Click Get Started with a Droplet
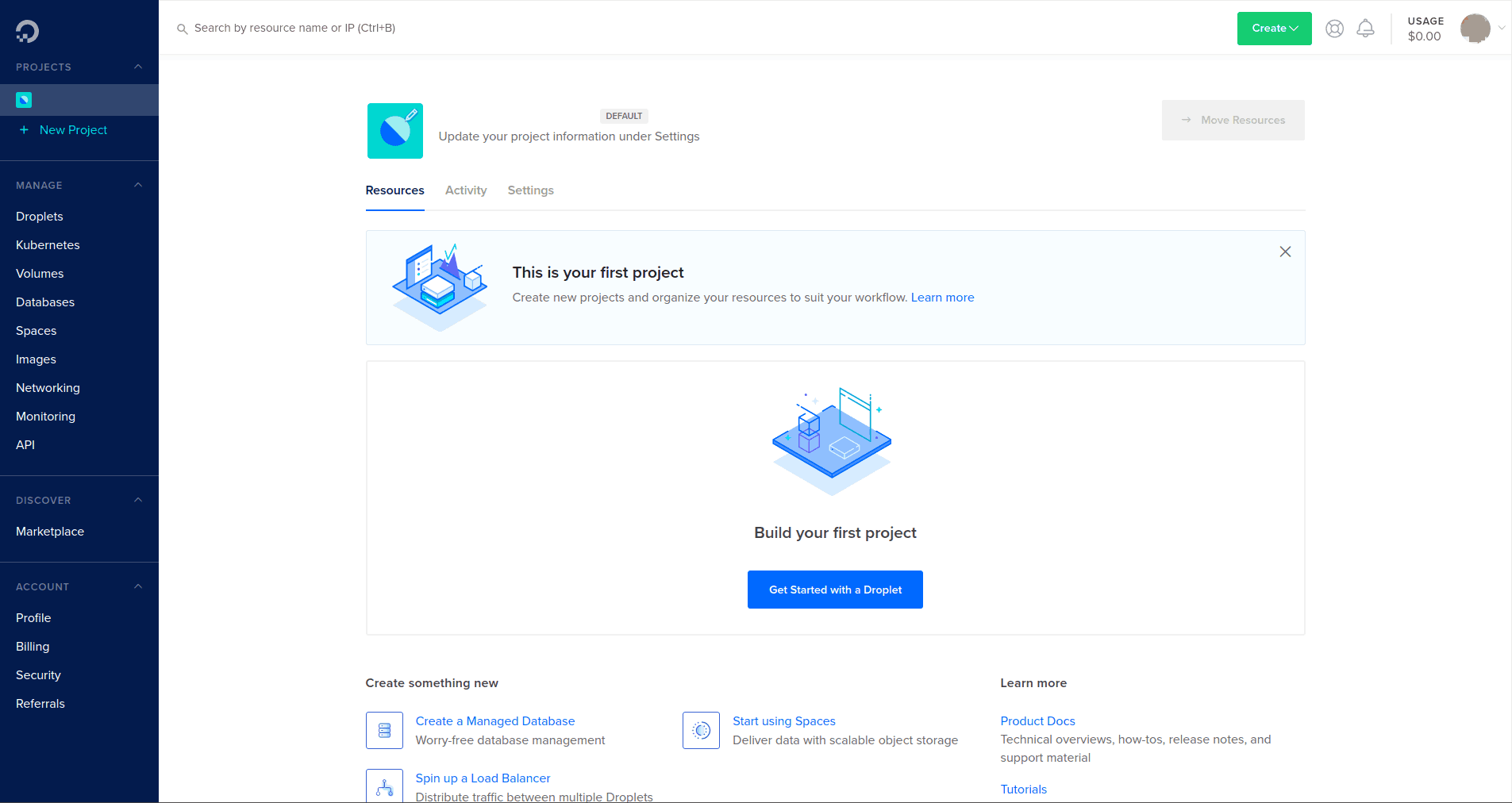The image size is (1512, 803). pos(835,590)
